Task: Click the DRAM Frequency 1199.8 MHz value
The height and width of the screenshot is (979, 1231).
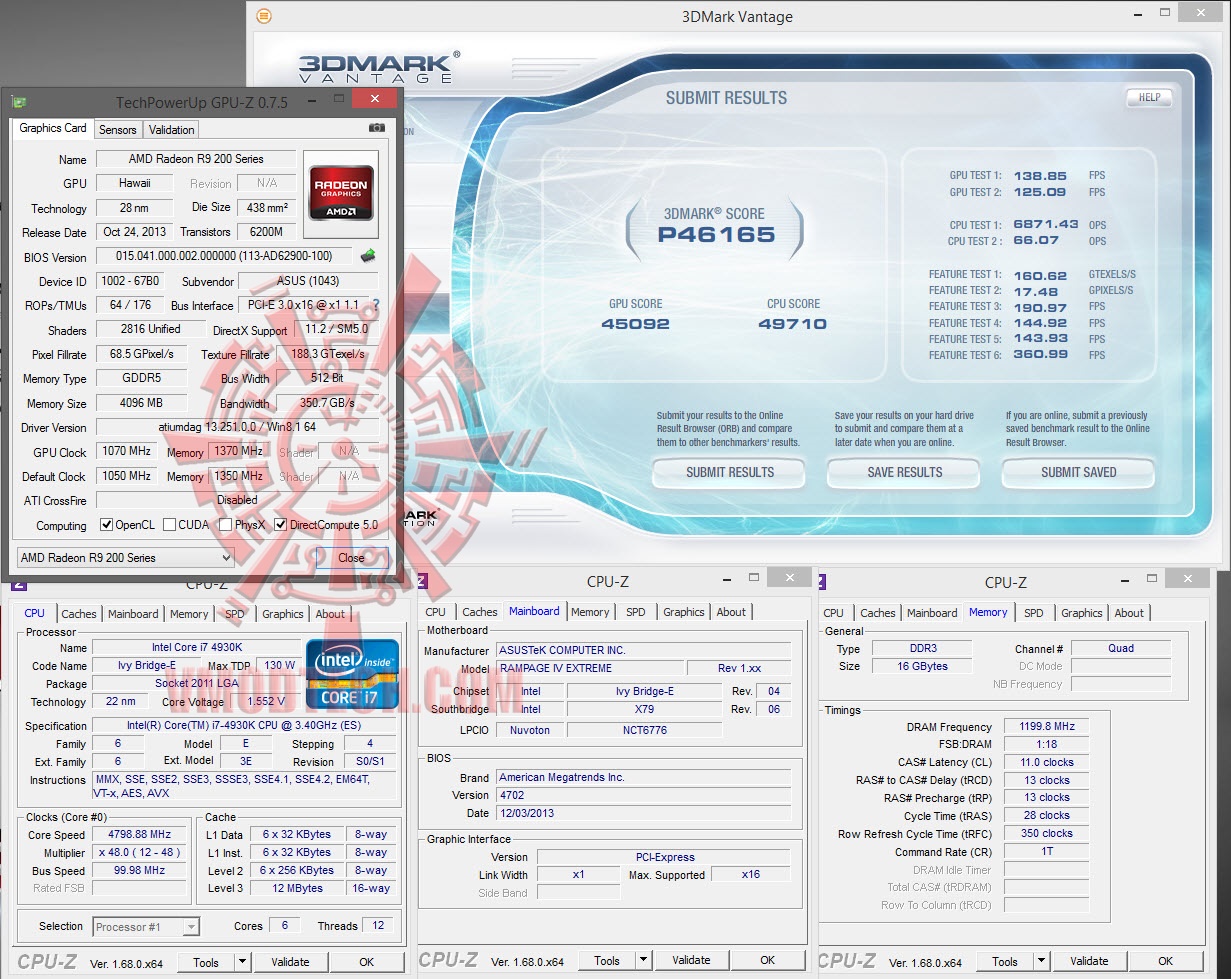Action: pos(1045,727)
